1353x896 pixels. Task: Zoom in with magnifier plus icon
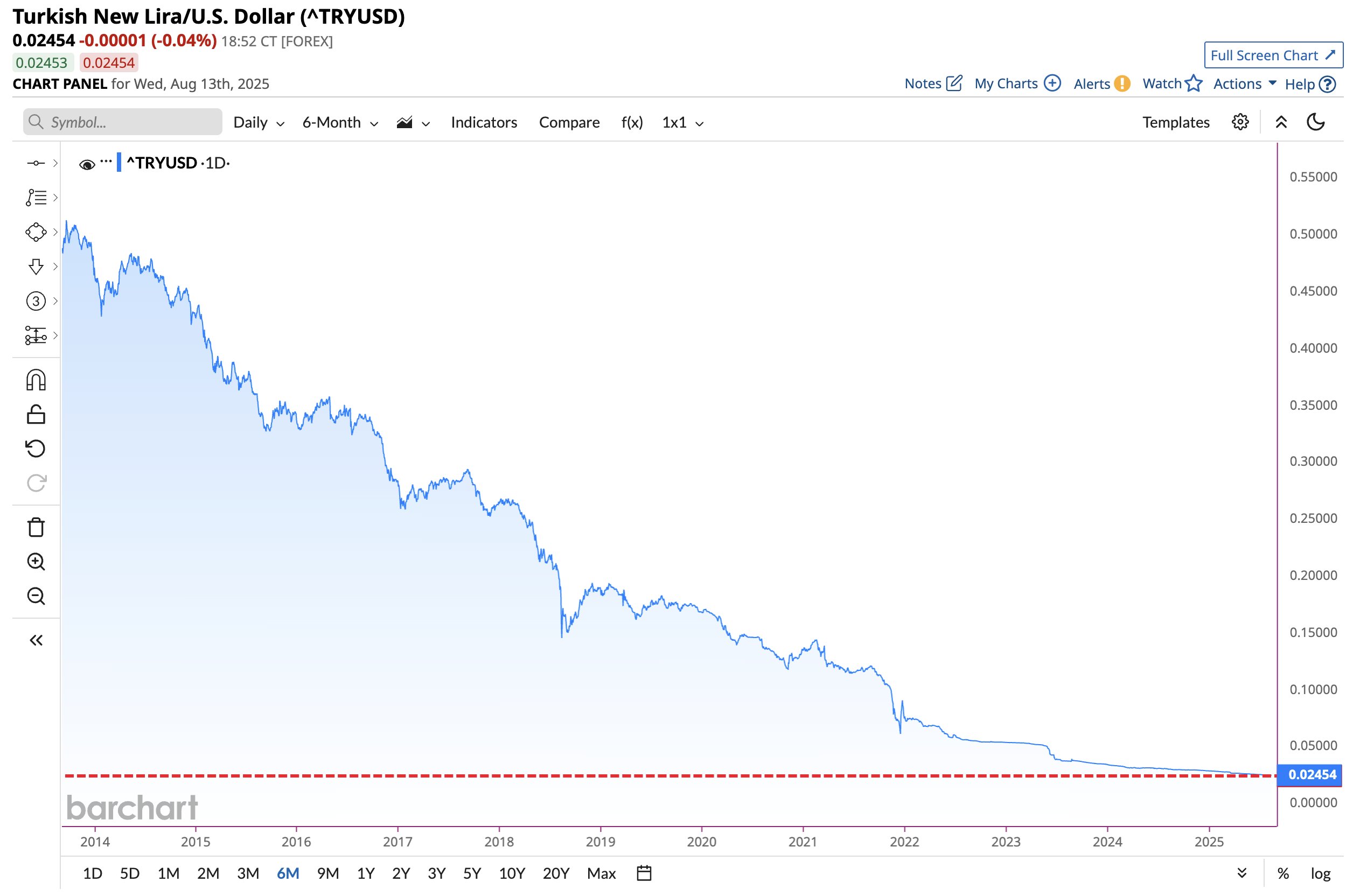[x=36, y=562]
